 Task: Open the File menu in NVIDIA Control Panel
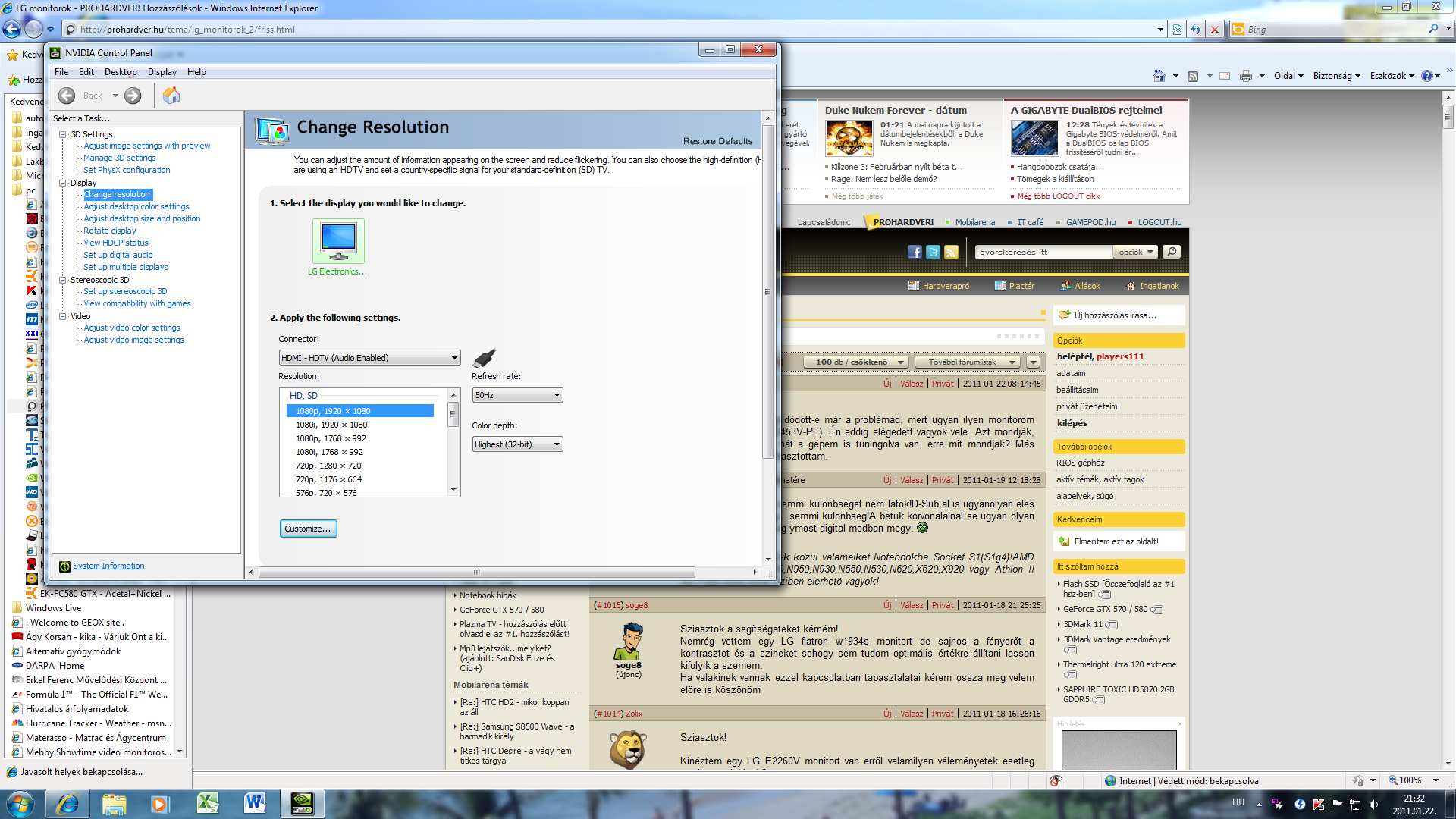61,72
